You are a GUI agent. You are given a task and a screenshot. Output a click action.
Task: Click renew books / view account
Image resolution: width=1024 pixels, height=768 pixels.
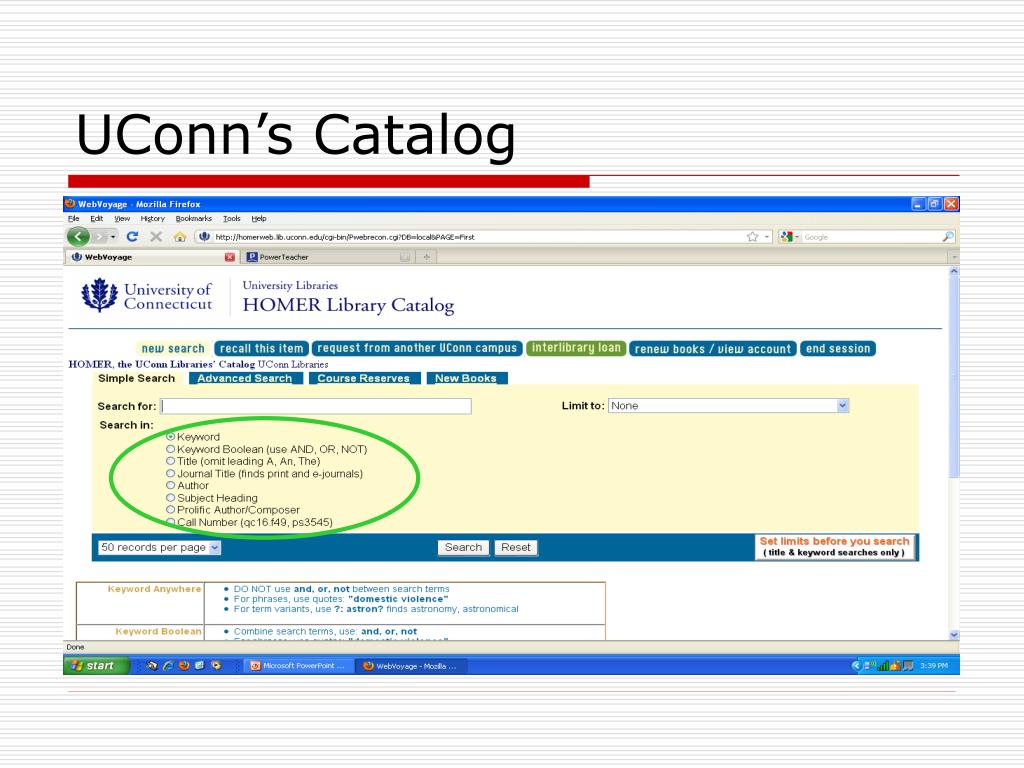pos(713,349)
